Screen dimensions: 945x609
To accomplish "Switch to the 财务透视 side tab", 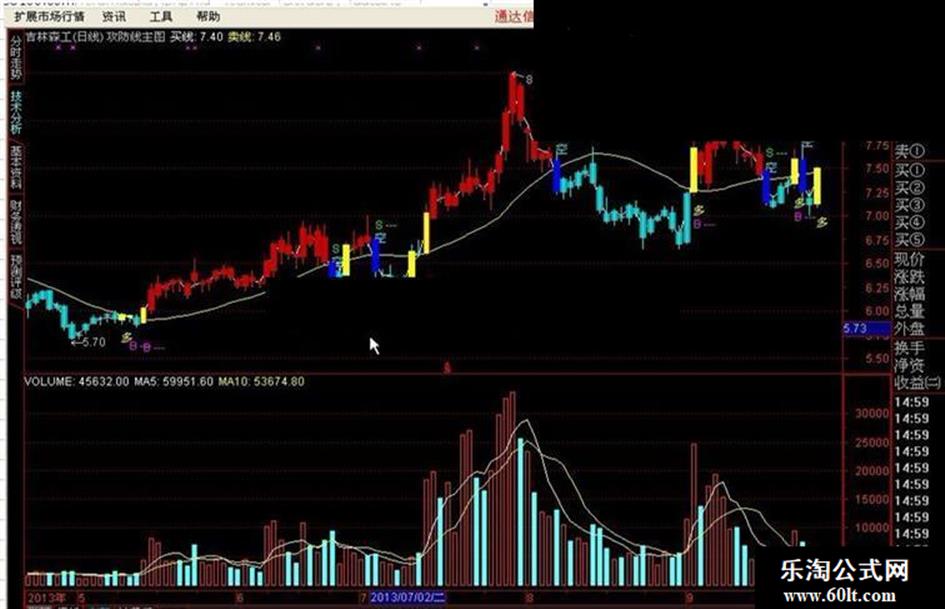I will 16,222.
